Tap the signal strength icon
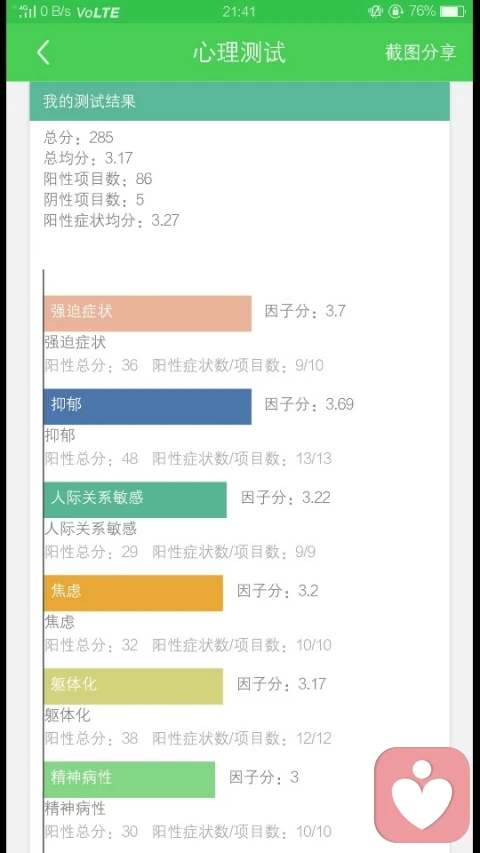480x853 pixels. click(27, 11)
